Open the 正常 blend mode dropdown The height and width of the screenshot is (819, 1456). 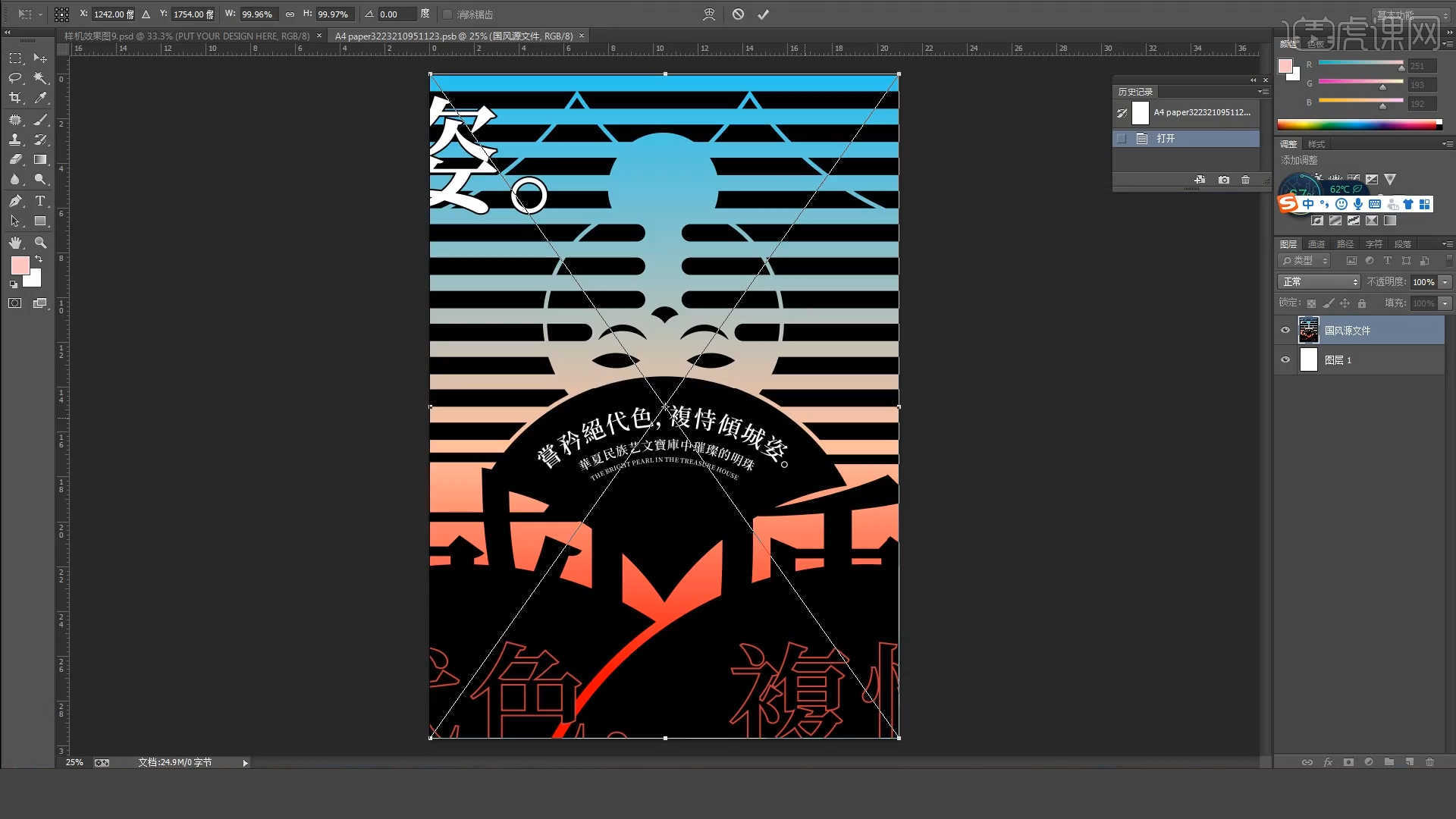click(x=1319, y=281)
